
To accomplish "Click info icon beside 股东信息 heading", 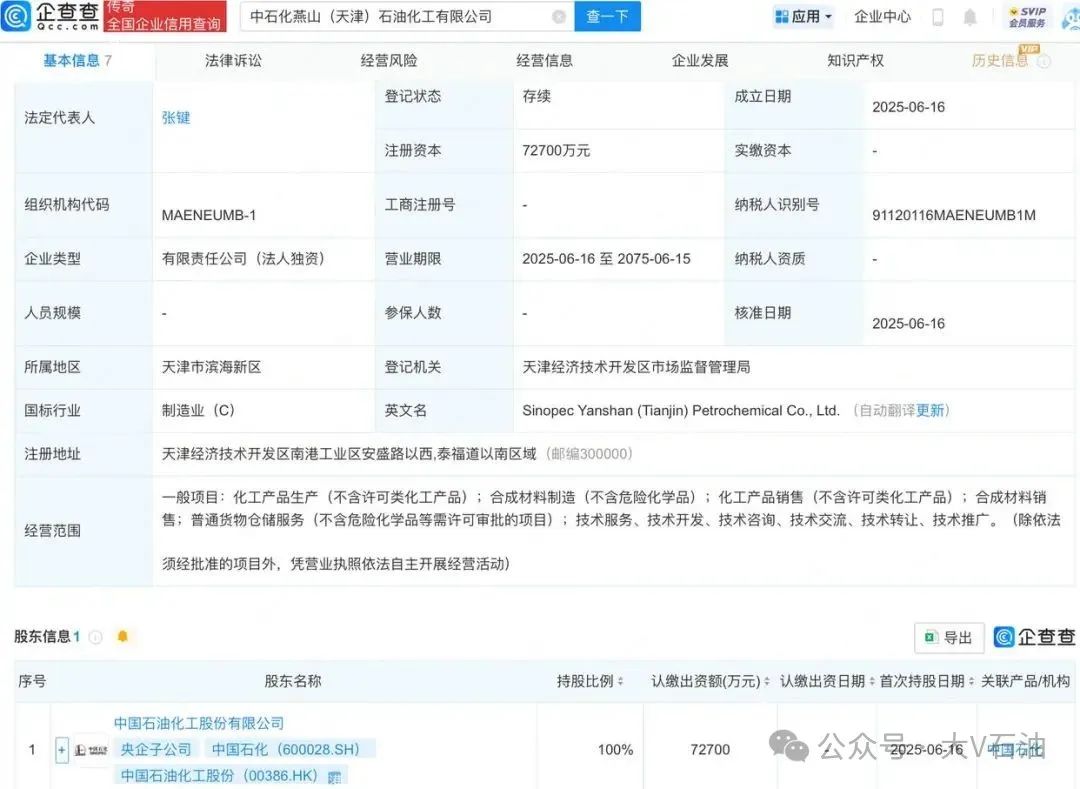I will pyautogui.click(x=96, y=637).
